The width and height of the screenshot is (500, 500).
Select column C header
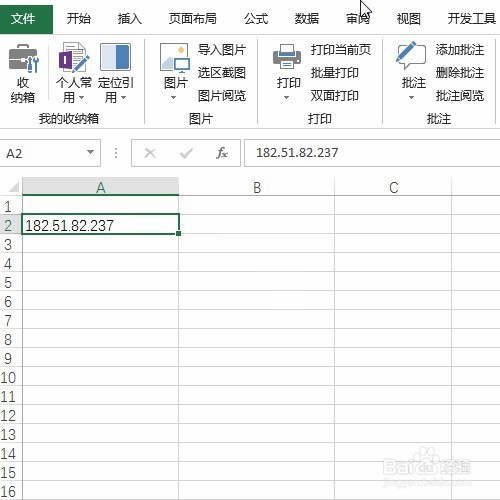coord(393,187)
